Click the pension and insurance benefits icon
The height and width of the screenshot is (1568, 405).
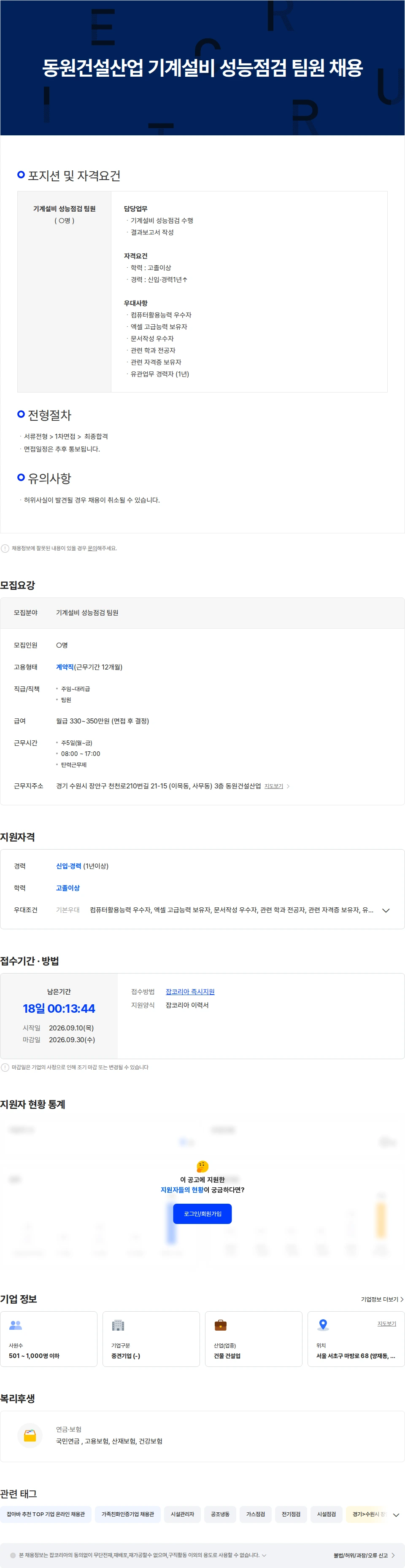point(30,1435)
